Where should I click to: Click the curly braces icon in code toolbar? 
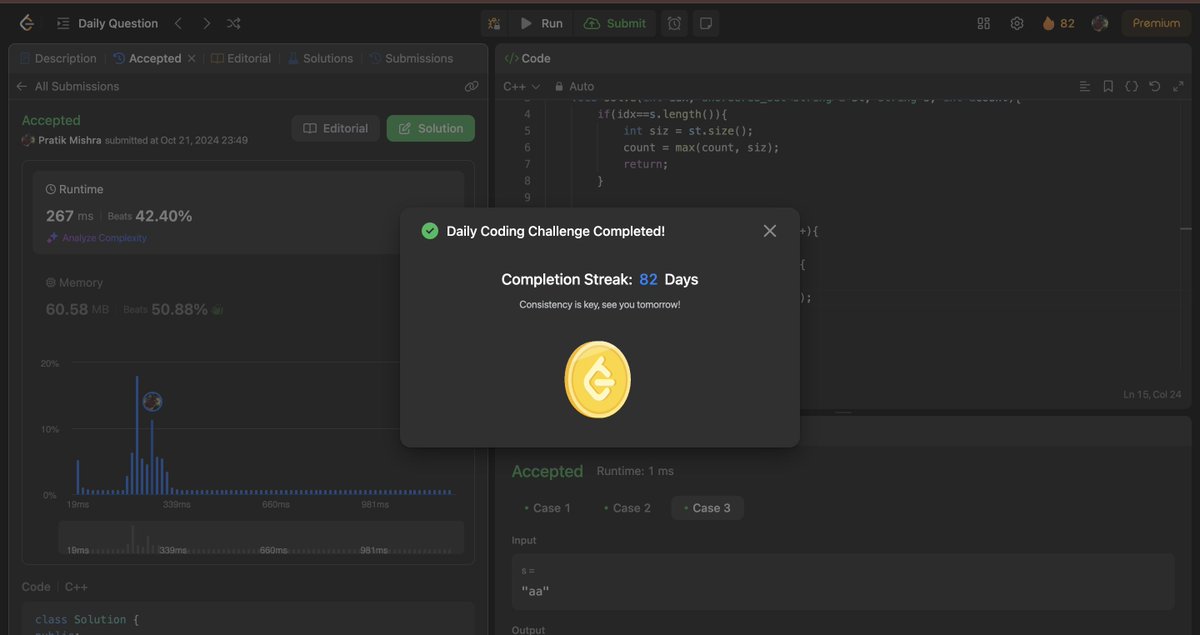coord(1131,86)
